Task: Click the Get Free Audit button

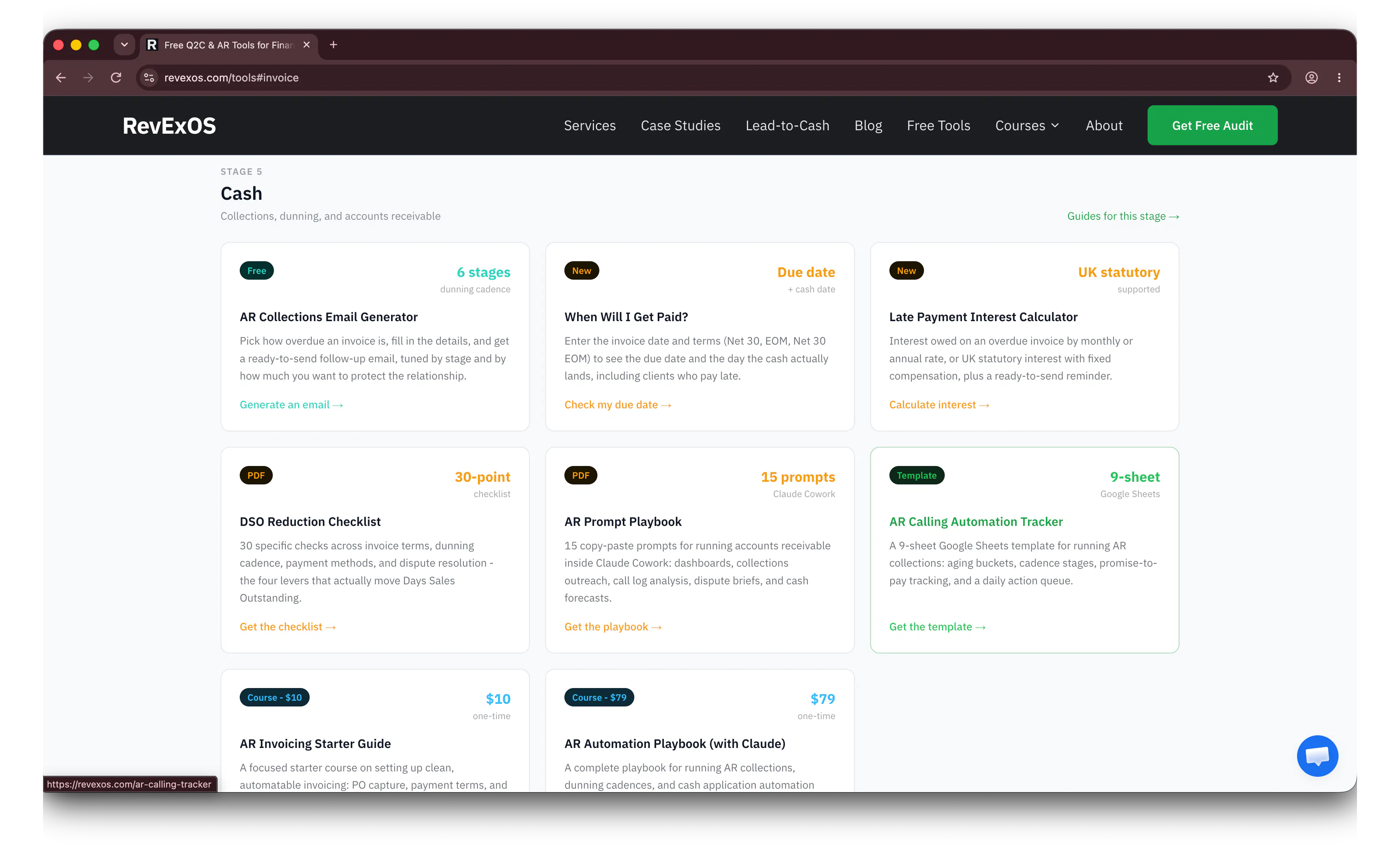Action: (x=1213, y=126)
